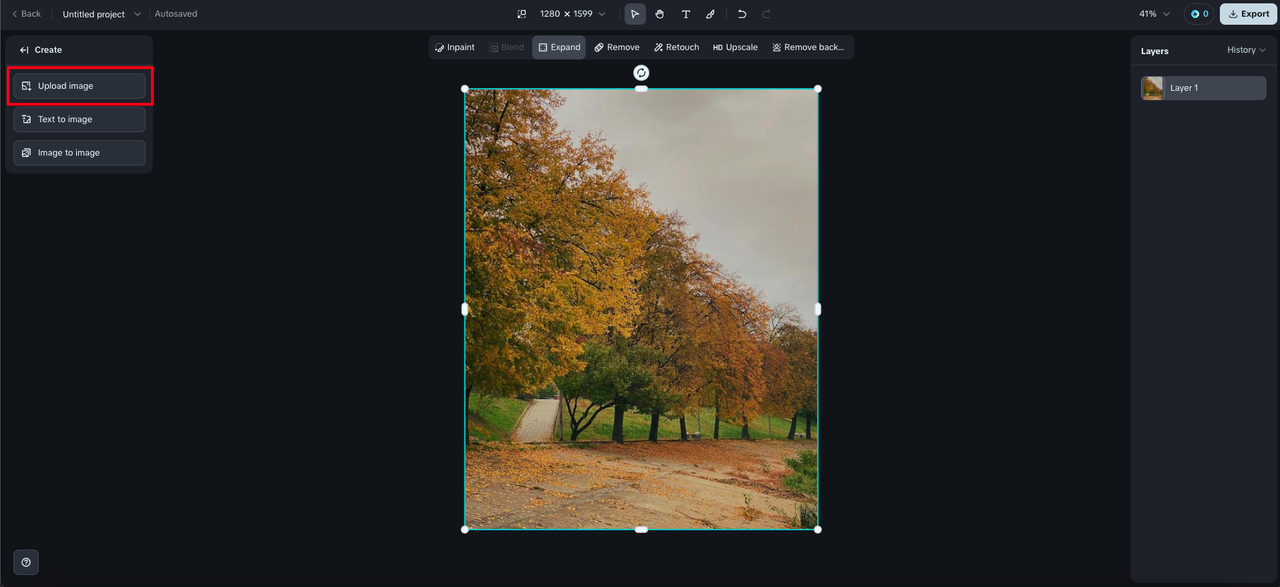Image resolution: width=1280 pixels, height=587 pixels.
Task: Switch to the Layers tab
Action: point(1155,51)
